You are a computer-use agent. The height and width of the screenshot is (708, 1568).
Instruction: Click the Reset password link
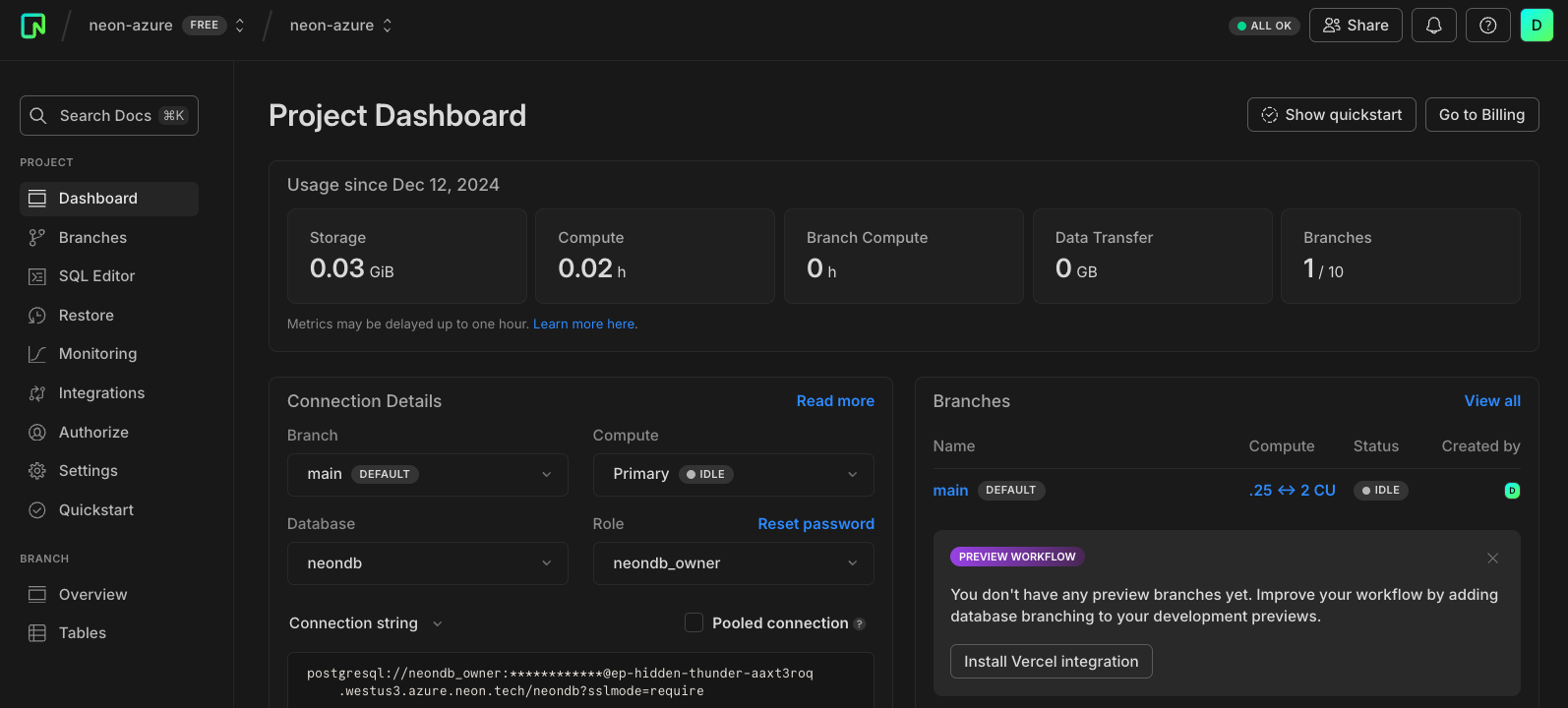(815, 524)
